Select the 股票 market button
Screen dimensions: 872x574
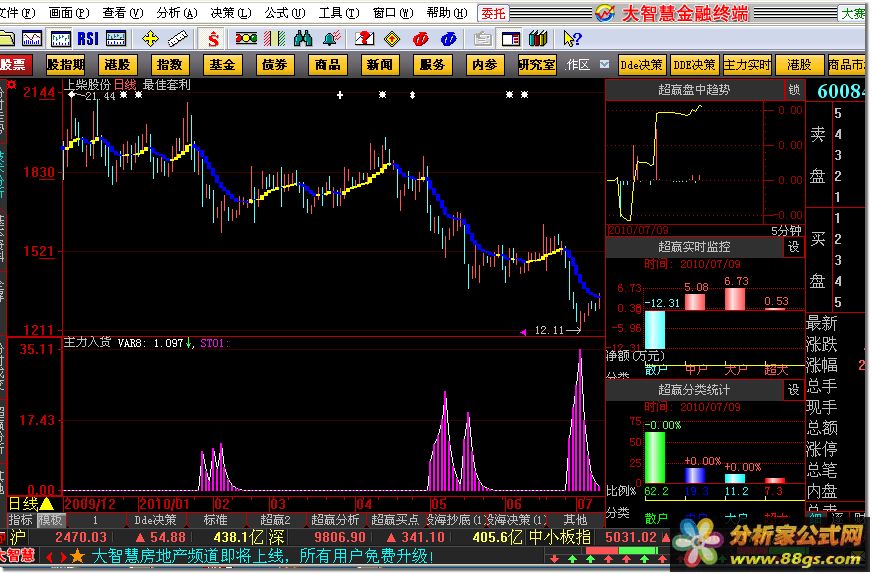(14, 65)
